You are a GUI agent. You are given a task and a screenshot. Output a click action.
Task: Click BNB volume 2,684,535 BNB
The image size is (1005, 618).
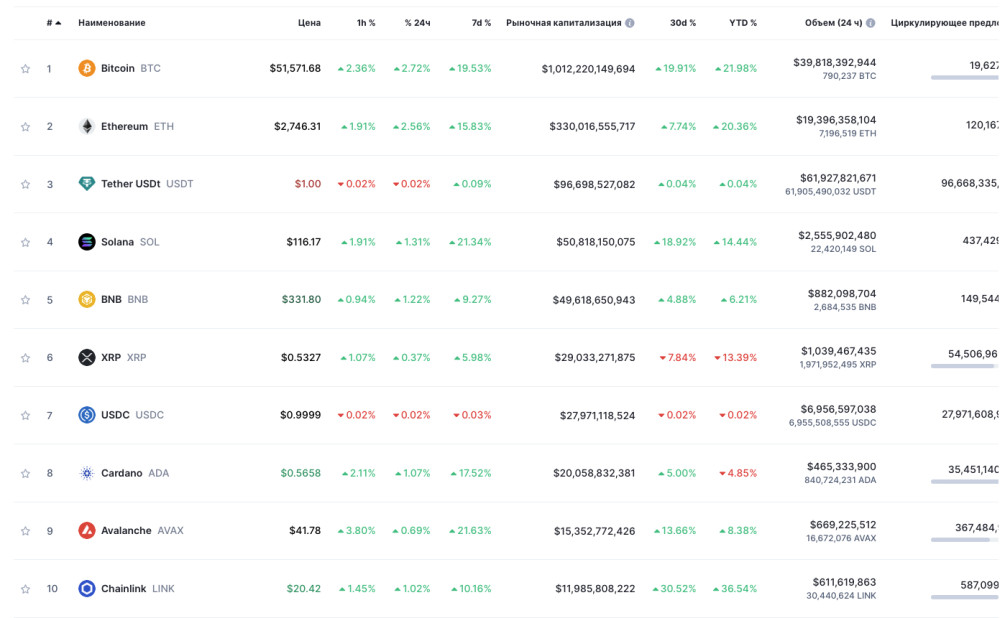point(845,307)
